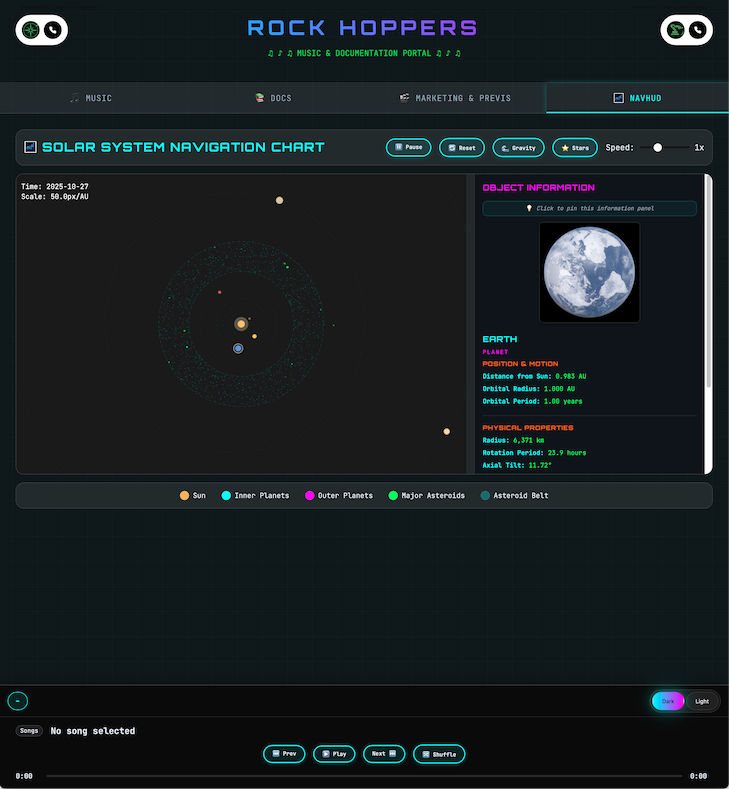Toggle the Stars background
Viewport: 729px width, 789px height.
pos(574,148)
